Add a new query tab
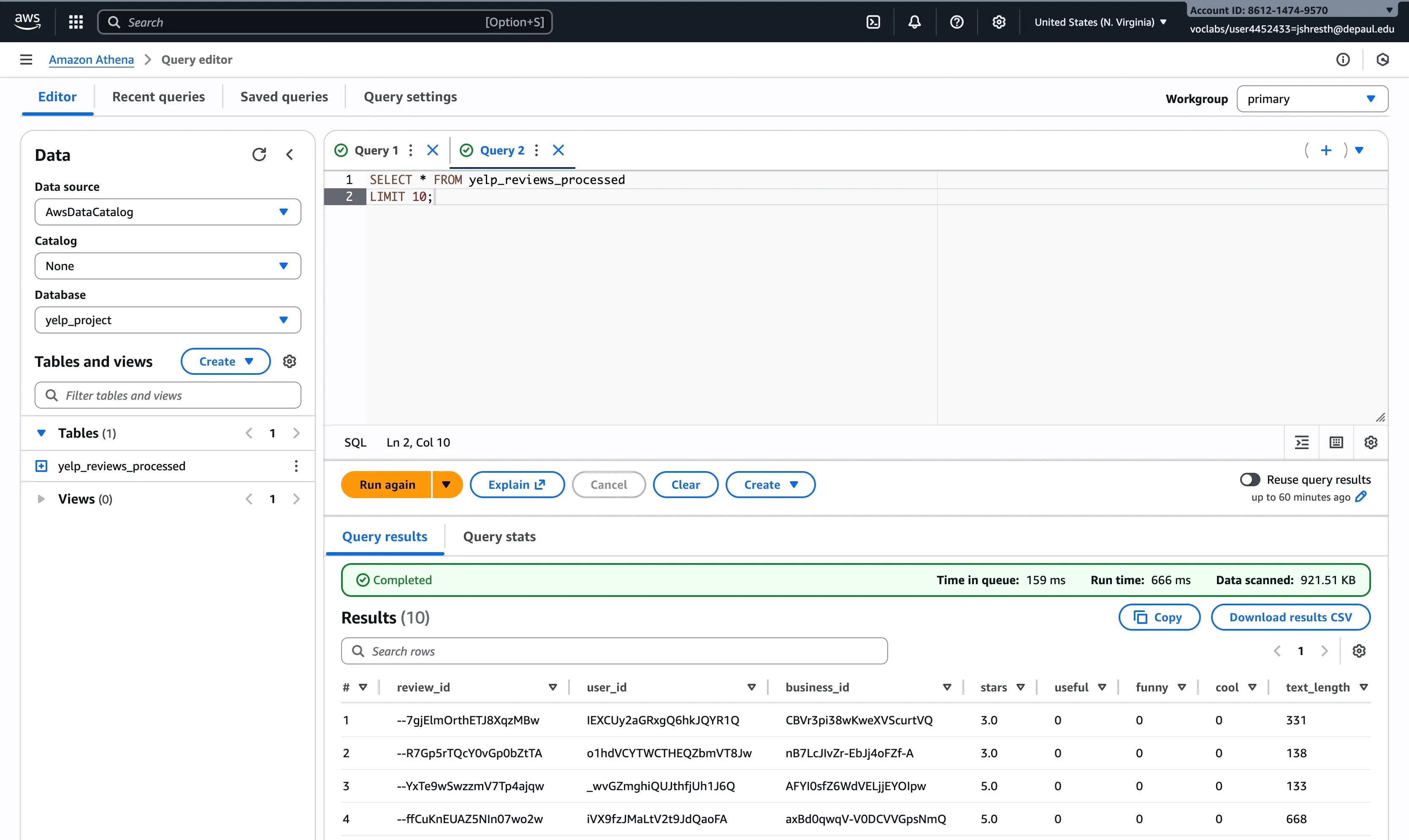This screenshot has width=1409, height=840. 1326,150
